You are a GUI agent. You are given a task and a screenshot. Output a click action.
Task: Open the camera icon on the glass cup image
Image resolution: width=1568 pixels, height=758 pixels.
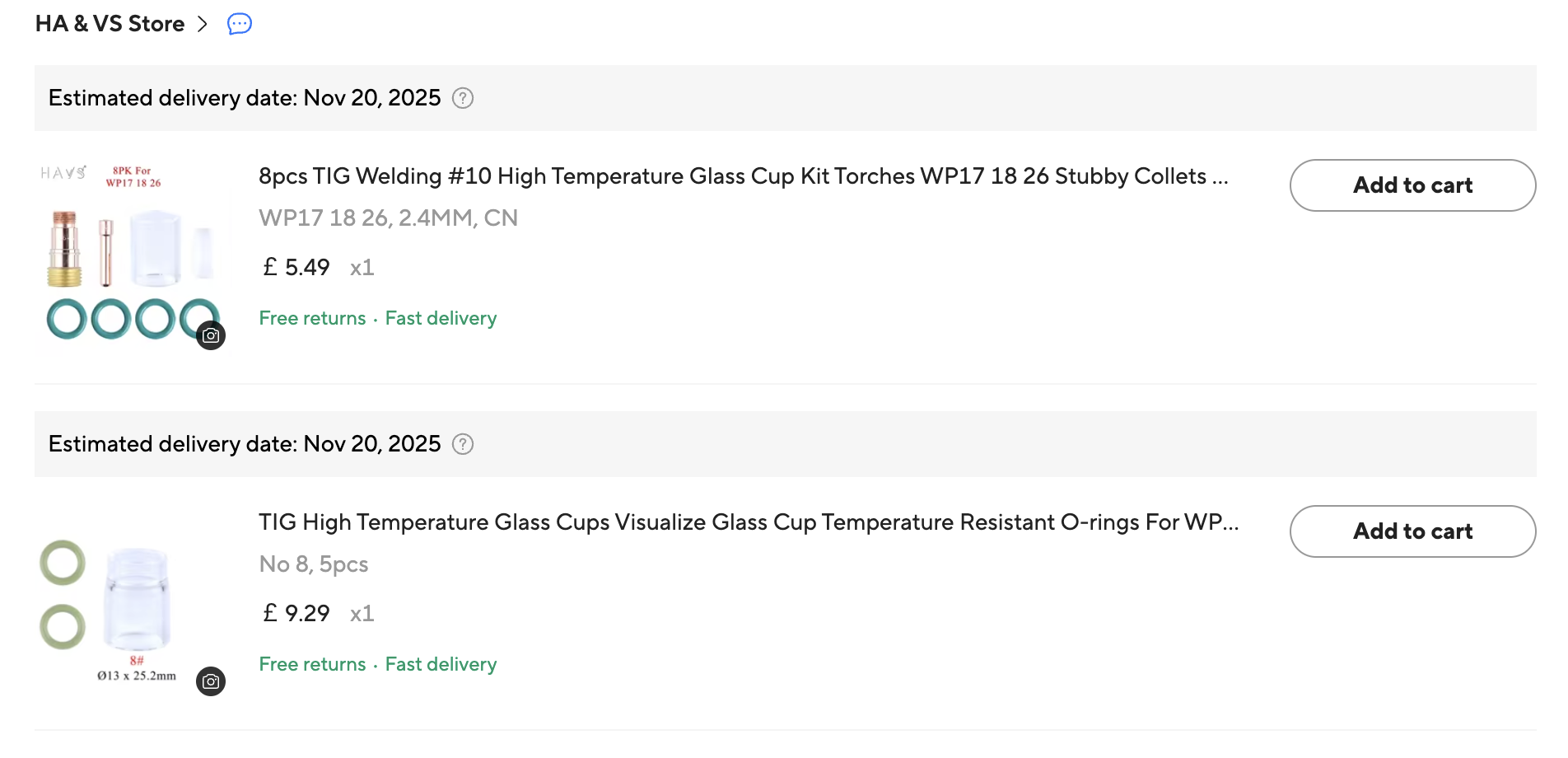click(210, 681)
